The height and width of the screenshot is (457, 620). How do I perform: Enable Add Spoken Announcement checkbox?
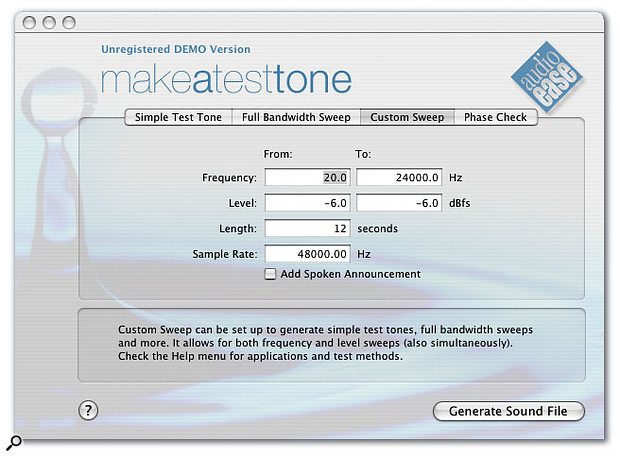click(270, 274)
